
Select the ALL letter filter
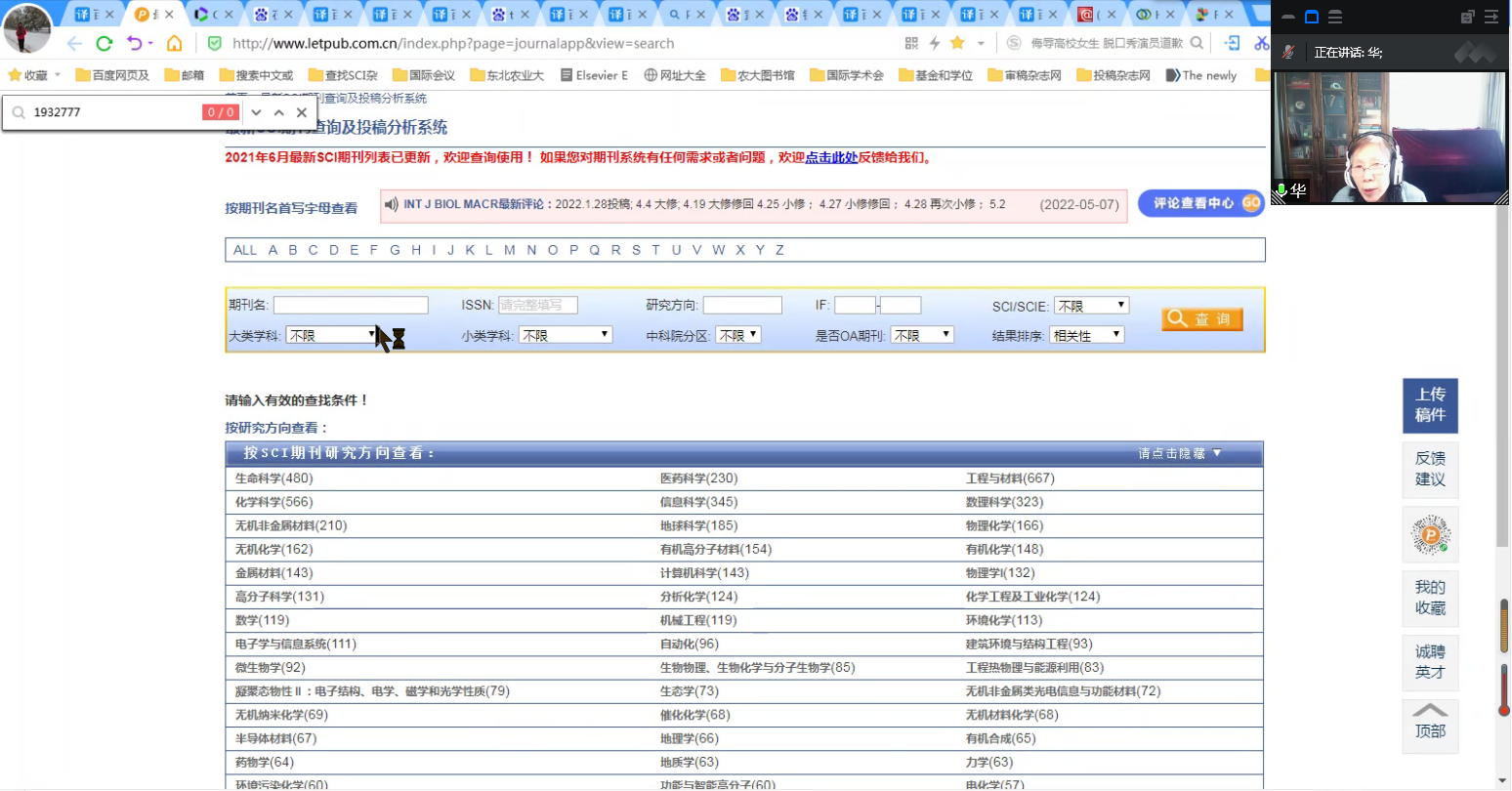(245, 250)
